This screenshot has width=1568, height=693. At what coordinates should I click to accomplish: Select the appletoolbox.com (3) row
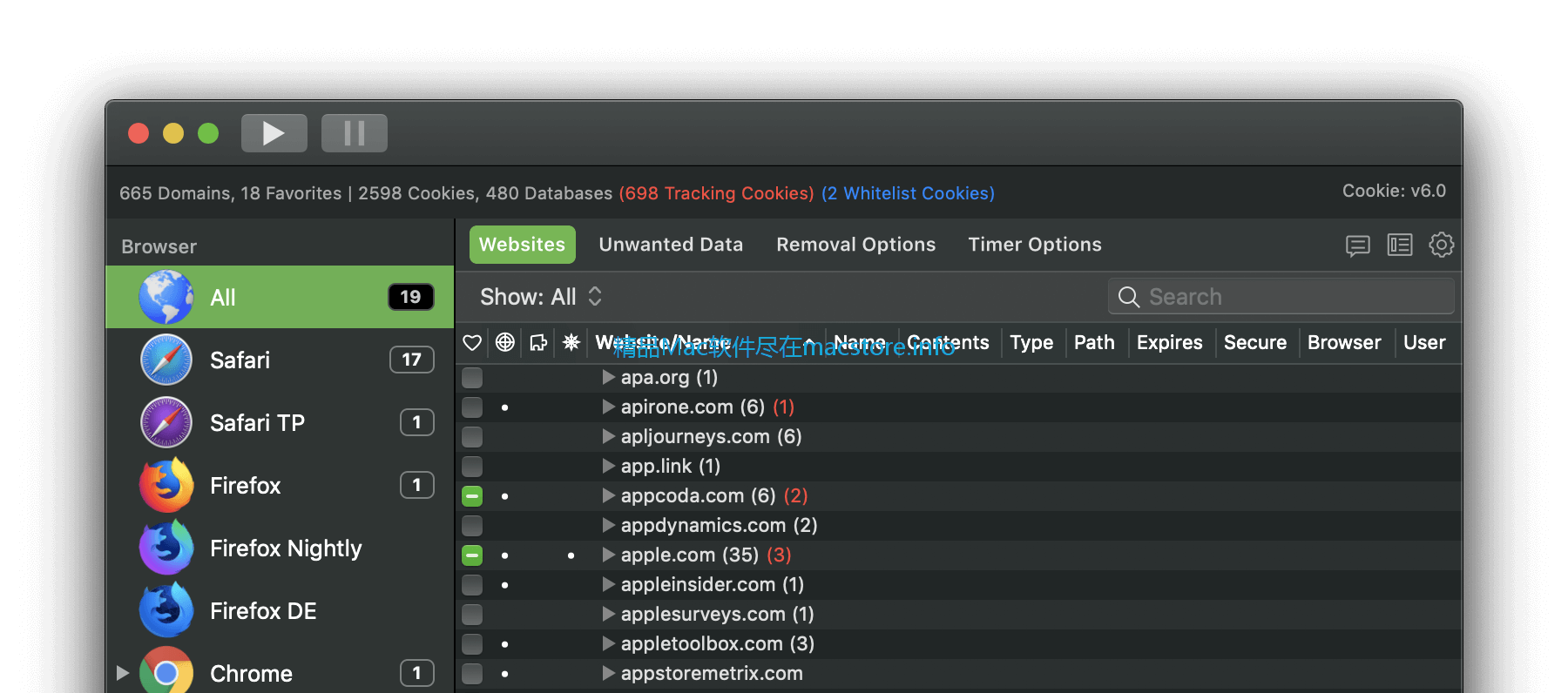[x=958, y=644]
